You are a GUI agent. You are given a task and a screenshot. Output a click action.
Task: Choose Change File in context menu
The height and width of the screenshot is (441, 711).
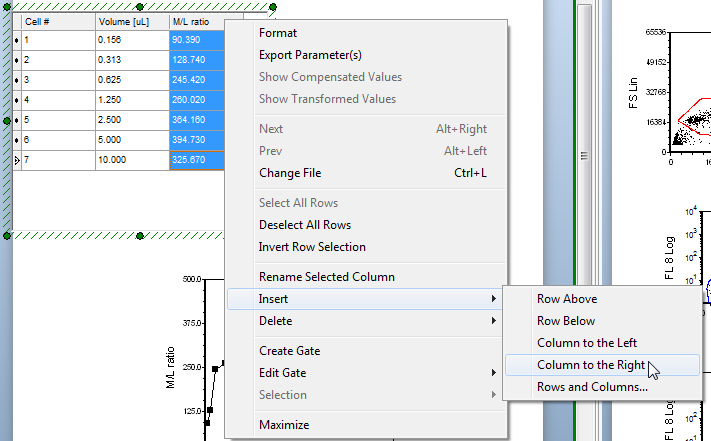(290, 173)
